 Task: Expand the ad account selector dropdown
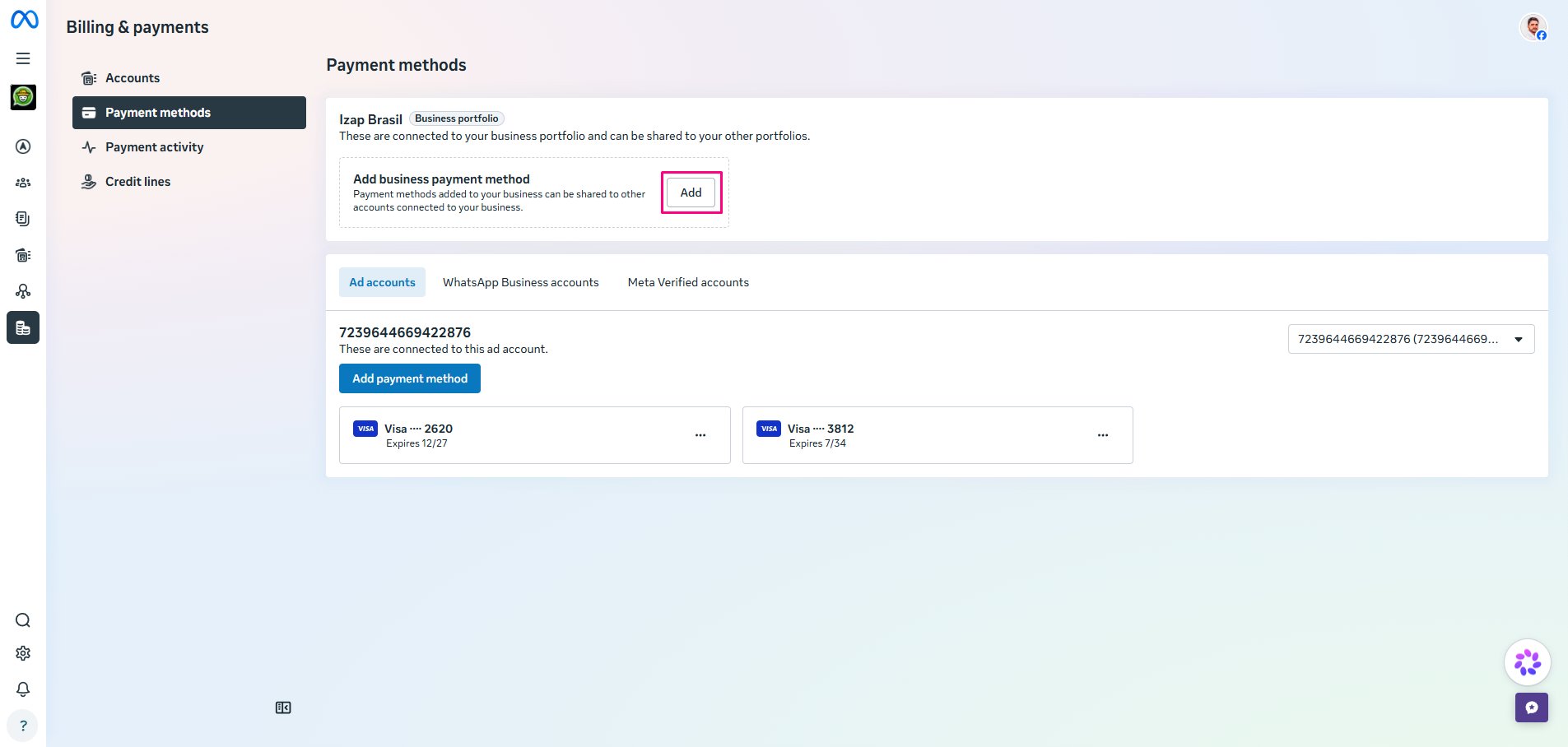pos(1411,339)
